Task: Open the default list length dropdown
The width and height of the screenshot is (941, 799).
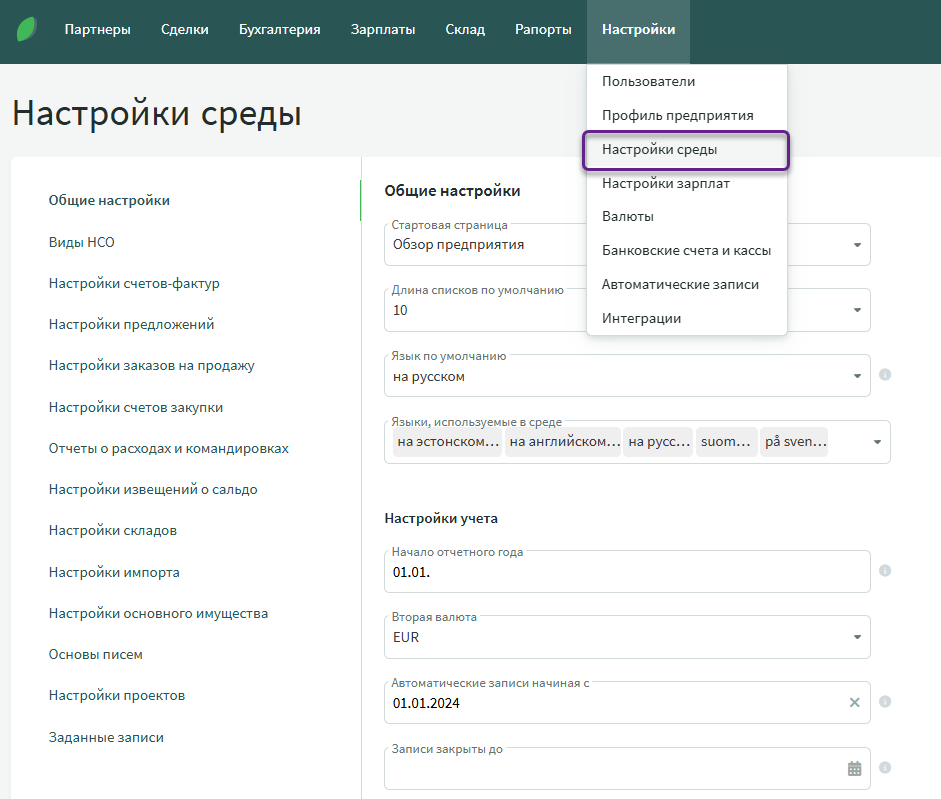Action: coord(857,310)
